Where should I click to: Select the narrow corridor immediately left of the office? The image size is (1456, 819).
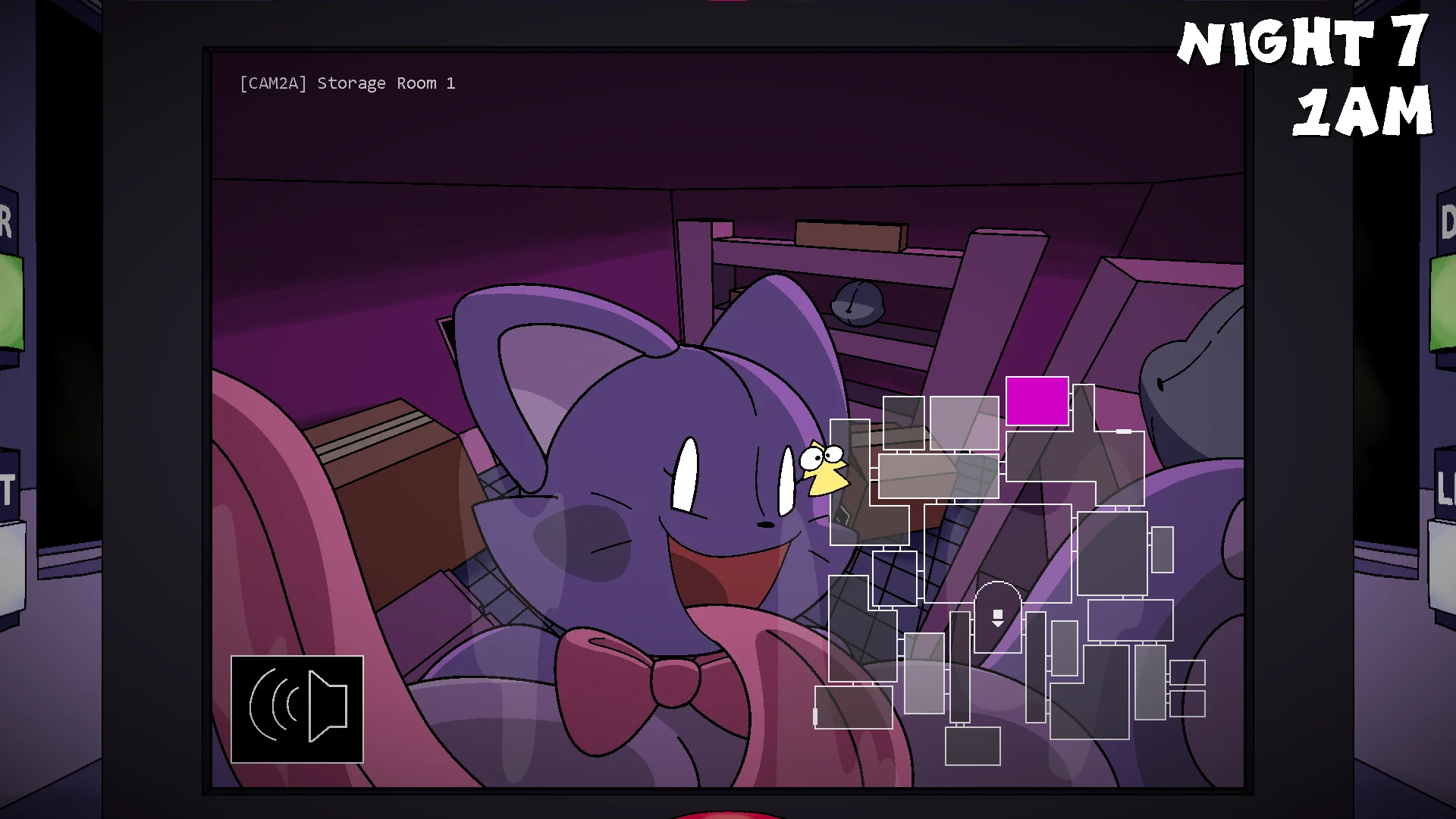[x=959, y=667]
